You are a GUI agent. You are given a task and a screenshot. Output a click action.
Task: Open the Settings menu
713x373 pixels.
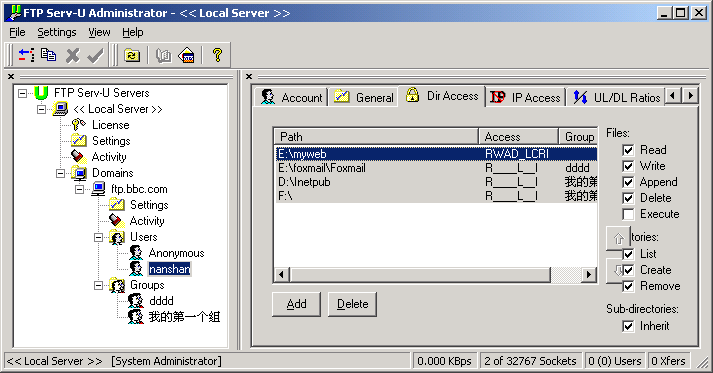pyautogui.click(x=57, y=32)
